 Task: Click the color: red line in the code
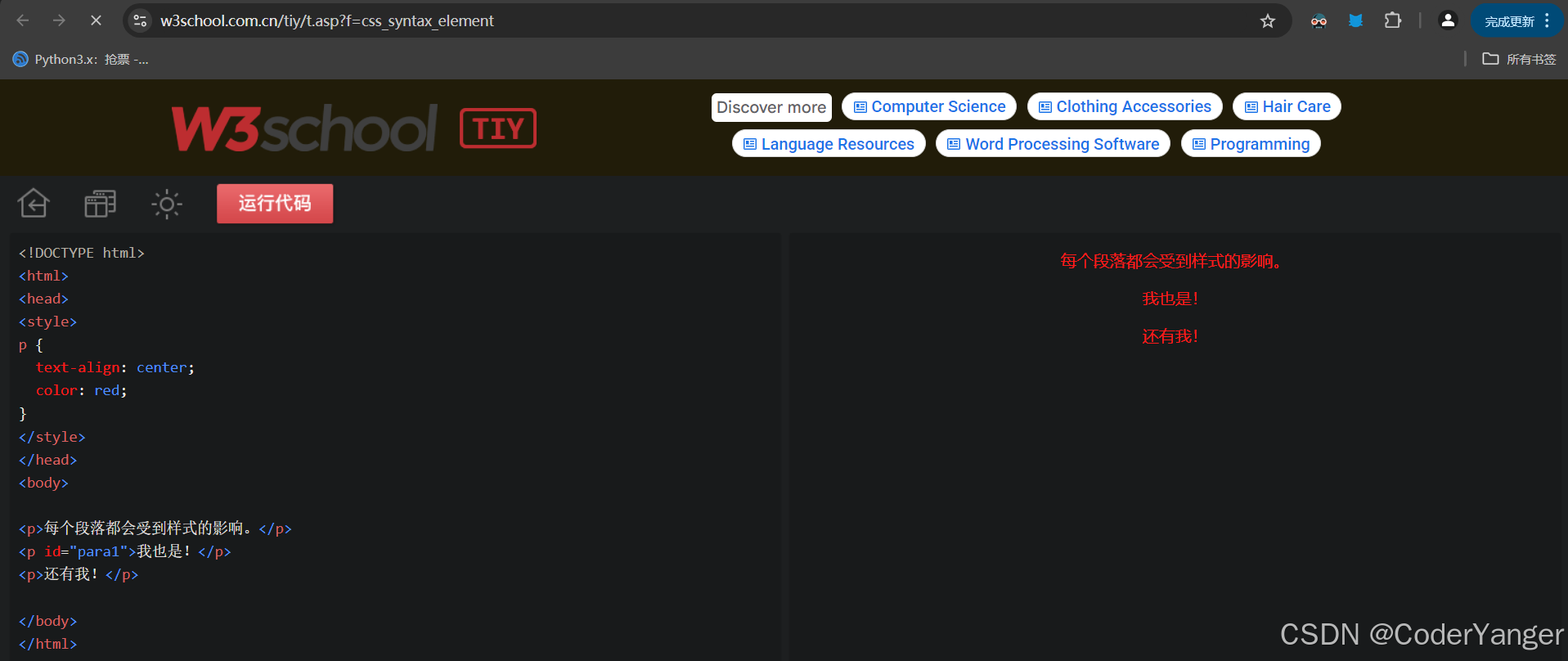click(82, 391)
